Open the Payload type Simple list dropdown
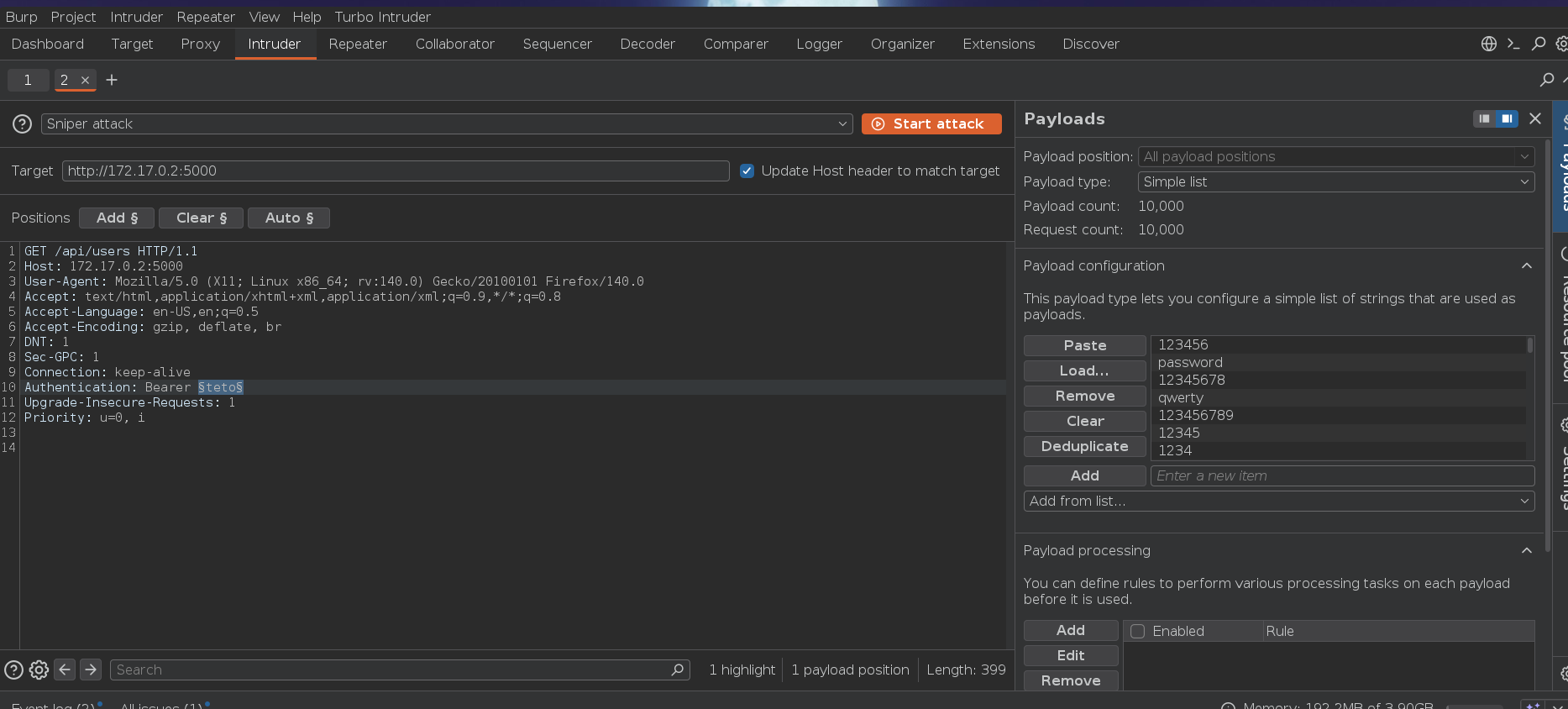Screen dimensions: 1568x709 1336,181
